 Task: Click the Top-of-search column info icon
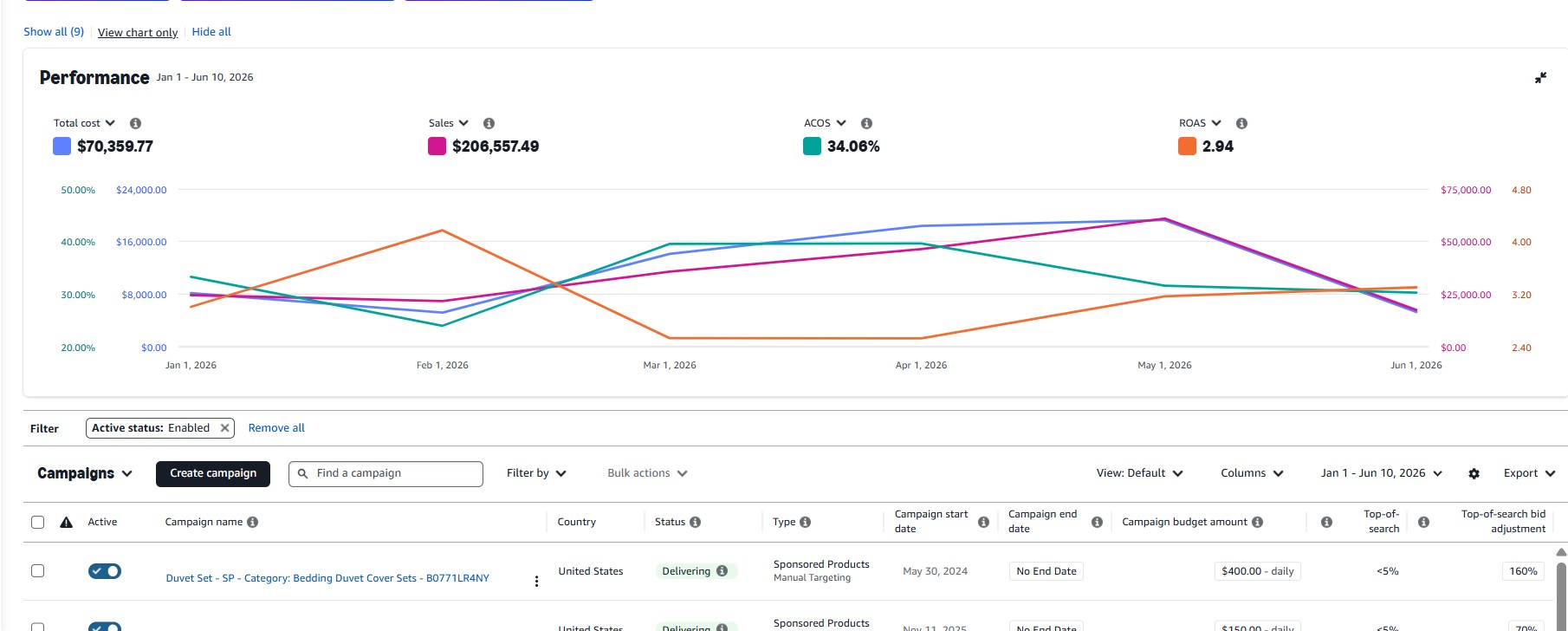point(1326,522)
